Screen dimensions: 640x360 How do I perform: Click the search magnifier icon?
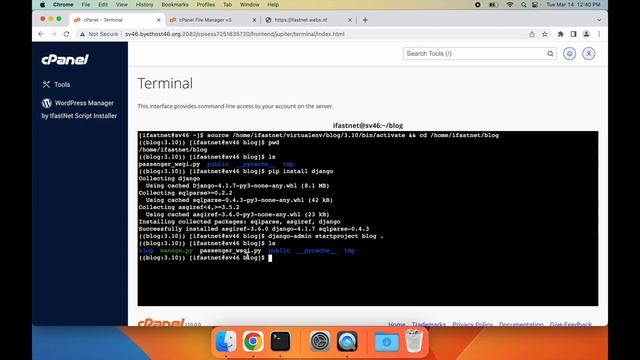(x=550, y=53)
